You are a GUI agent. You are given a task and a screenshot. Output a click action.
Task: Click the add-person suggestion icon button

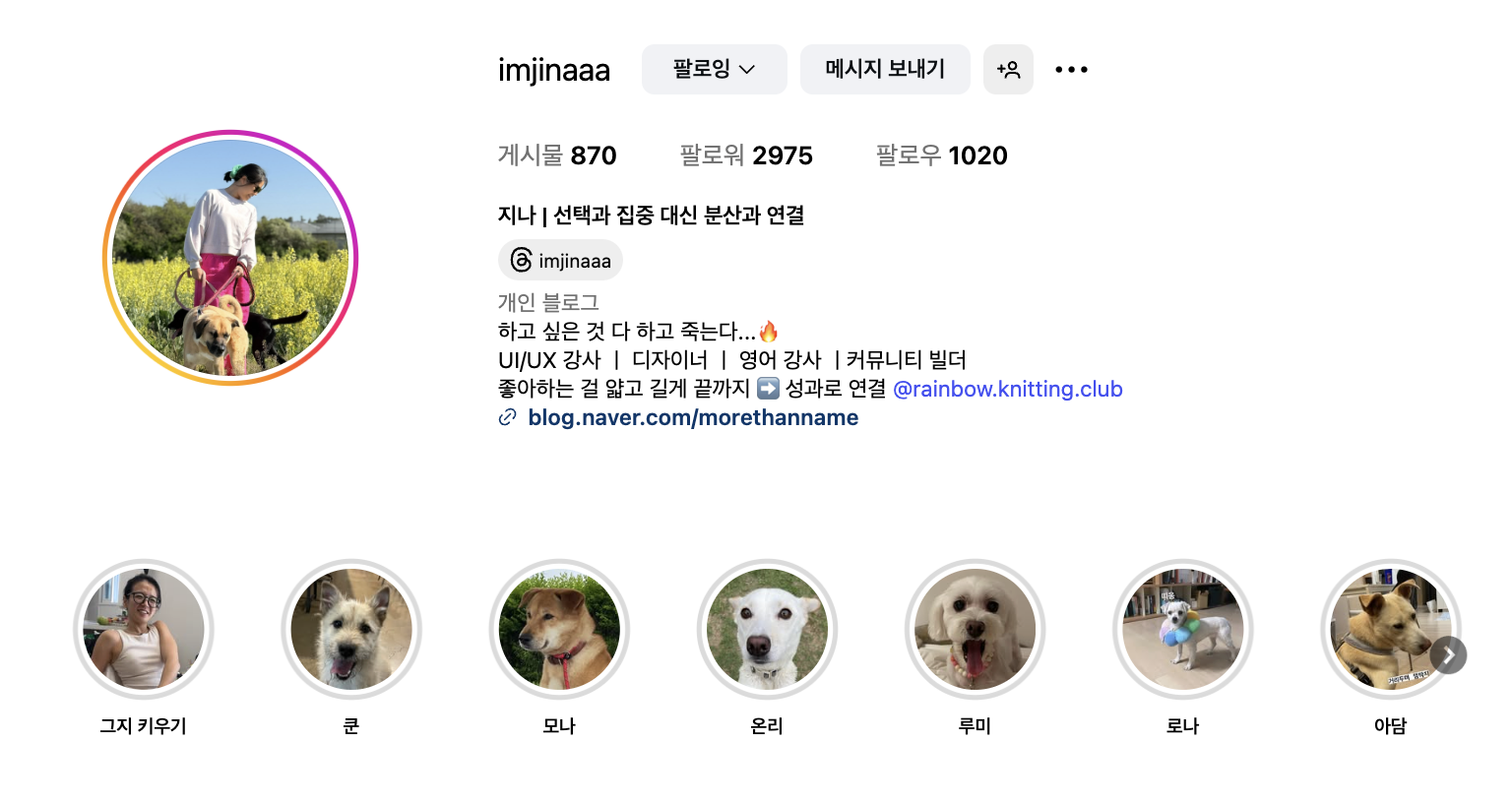pos(1008,70)
